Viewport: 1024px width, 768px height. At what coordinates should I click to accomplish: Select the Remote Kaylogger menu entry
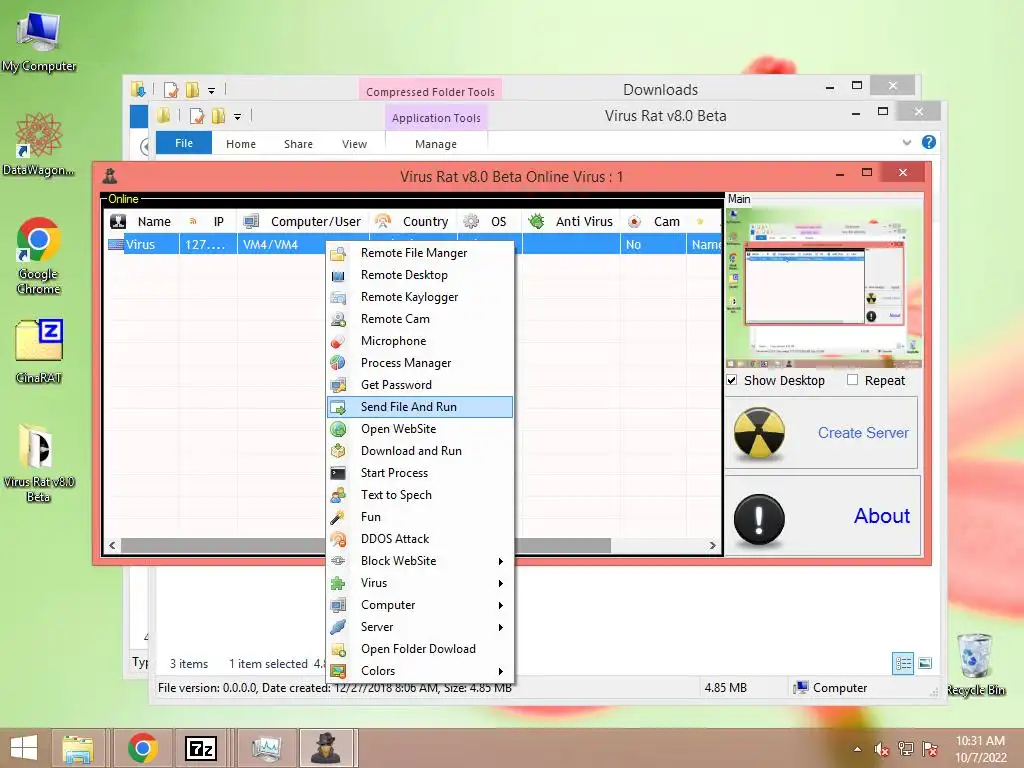point(419,297)
